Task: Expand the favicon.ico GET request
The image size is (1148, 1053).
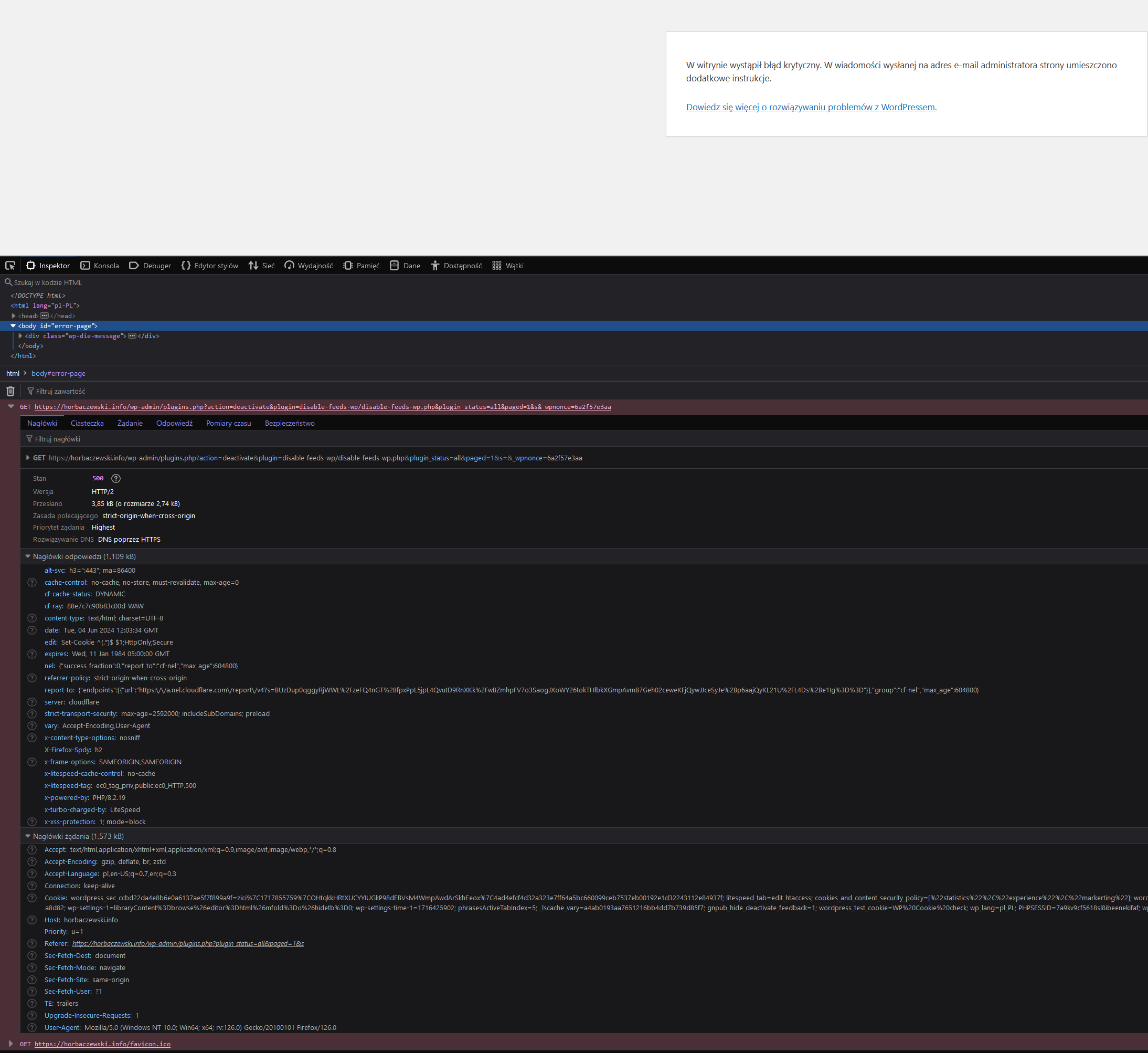Action: click(x=11, y=1044)
